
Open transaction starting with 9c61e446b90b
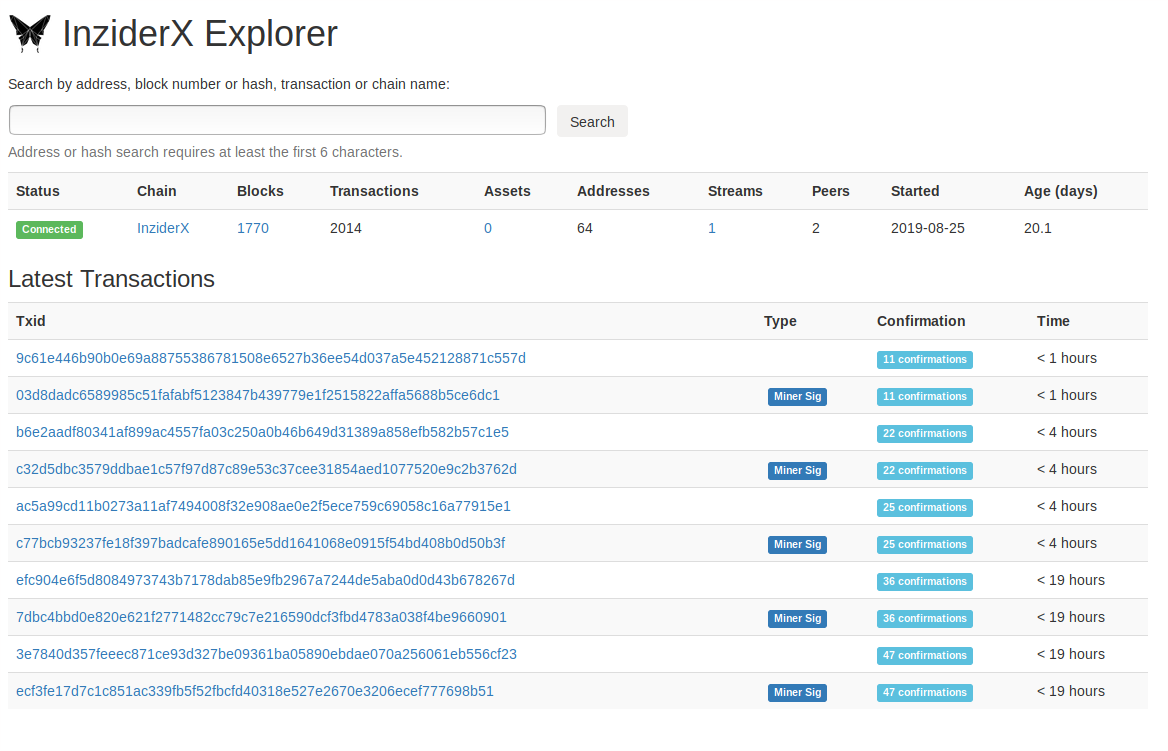(x=271, y=358)
